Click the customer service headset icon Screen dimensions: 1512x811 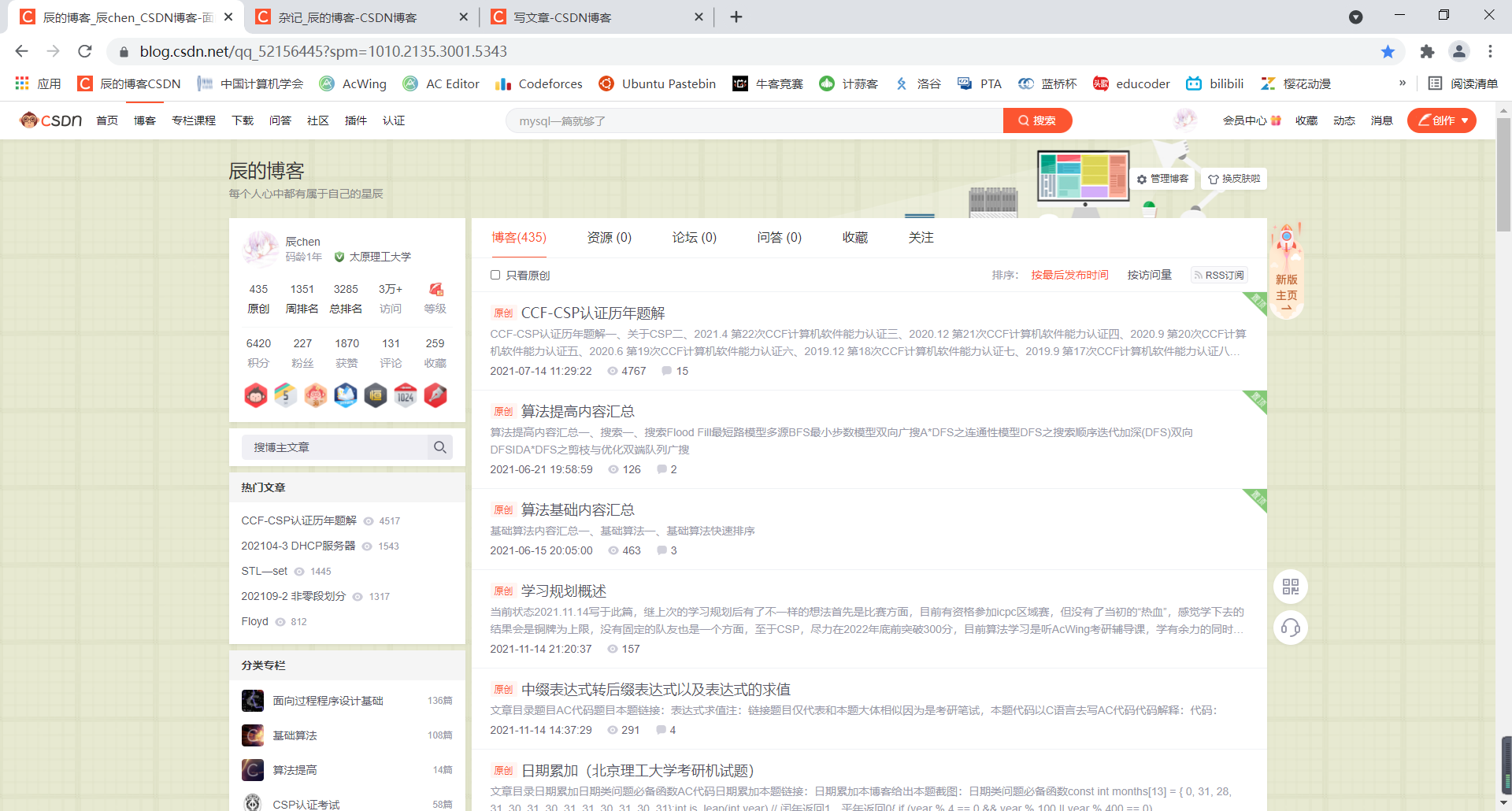[1290, 628]
